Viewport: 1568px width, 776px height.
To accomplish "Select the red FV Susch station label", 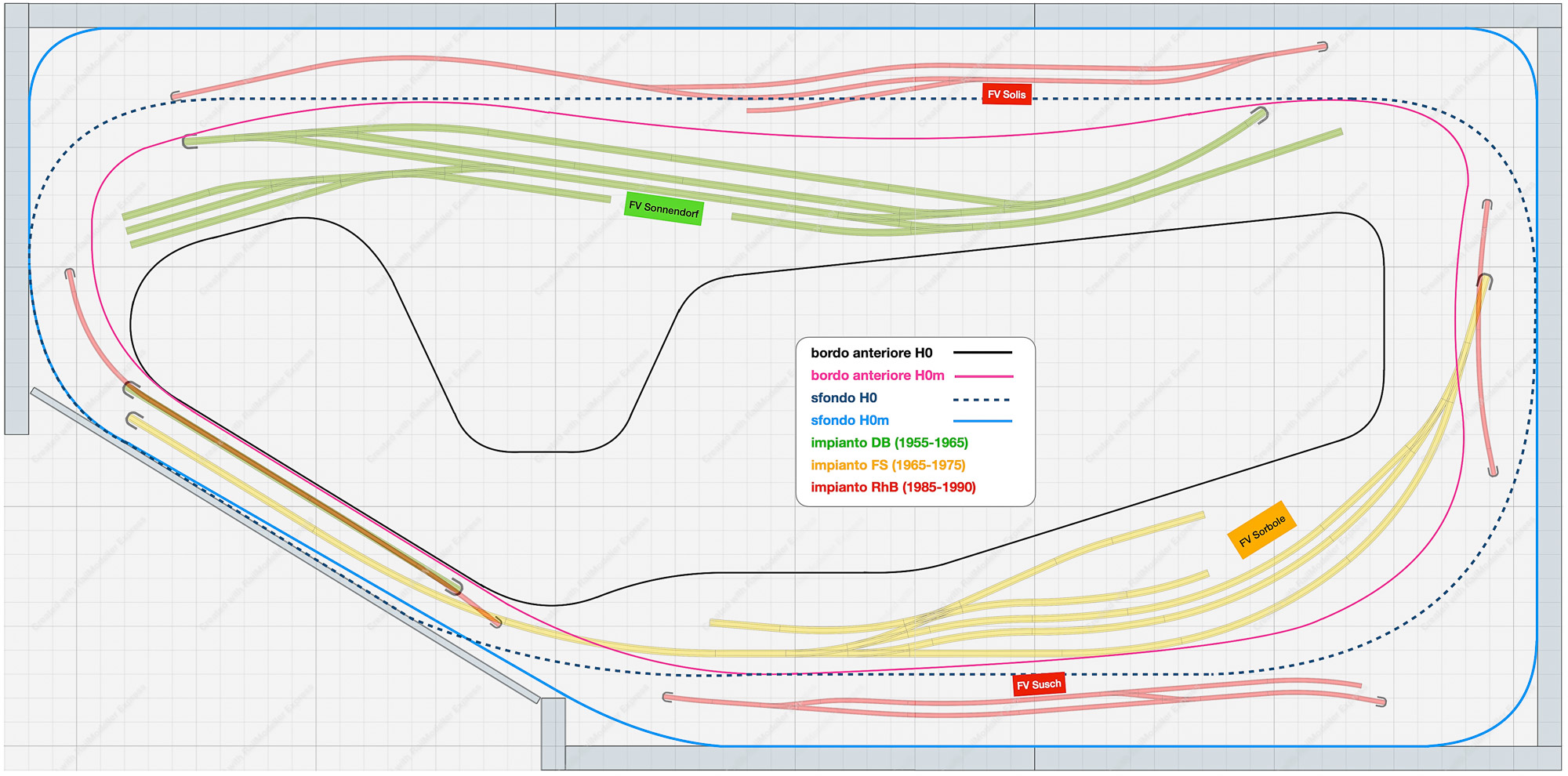I will pos(1039,684).
